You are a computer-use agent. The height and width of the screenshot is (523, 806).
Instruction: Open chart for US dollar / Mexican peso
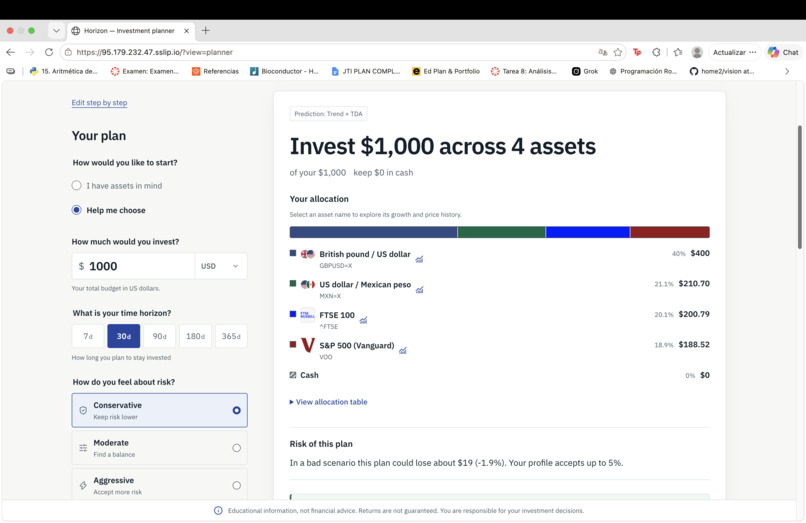pyautogui.click(x=419, y=290)
